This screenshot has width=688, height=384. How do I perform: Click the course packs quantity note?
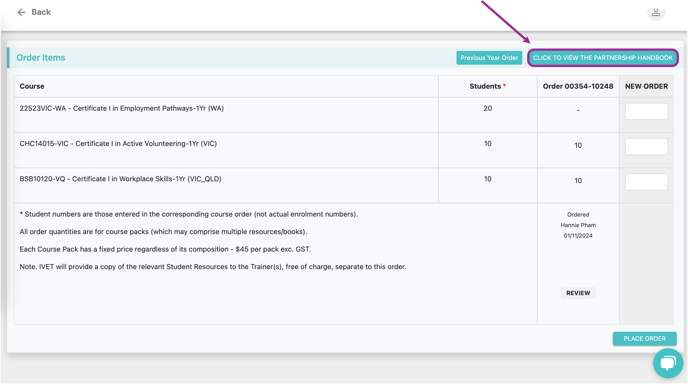[x=163, y=232]
